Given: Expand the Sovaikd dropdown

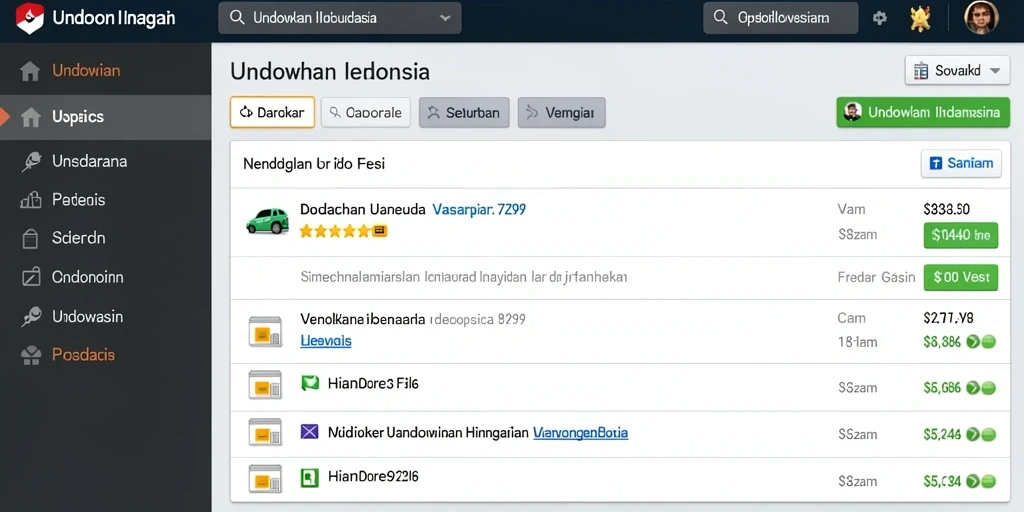Looking at the screenshot, I should point(957,71).
